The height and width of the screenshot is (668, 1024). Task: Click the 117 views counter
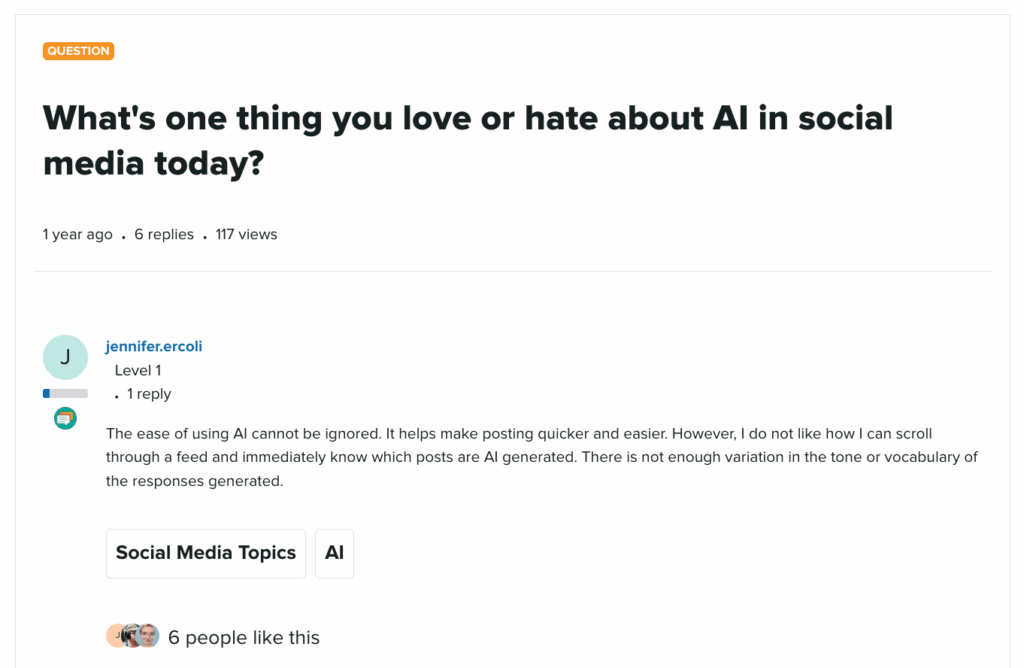tap(246, 234)
